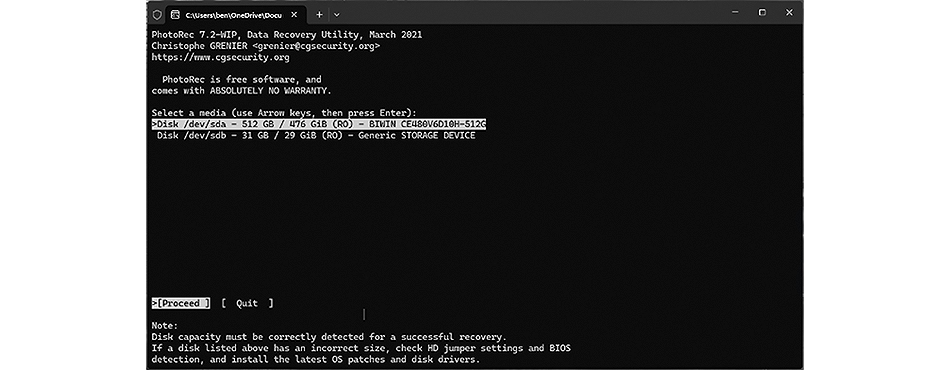Click the grenier@cgsecurity.org email text
Viewport: 950px width, 370px height.
(316, 46)
